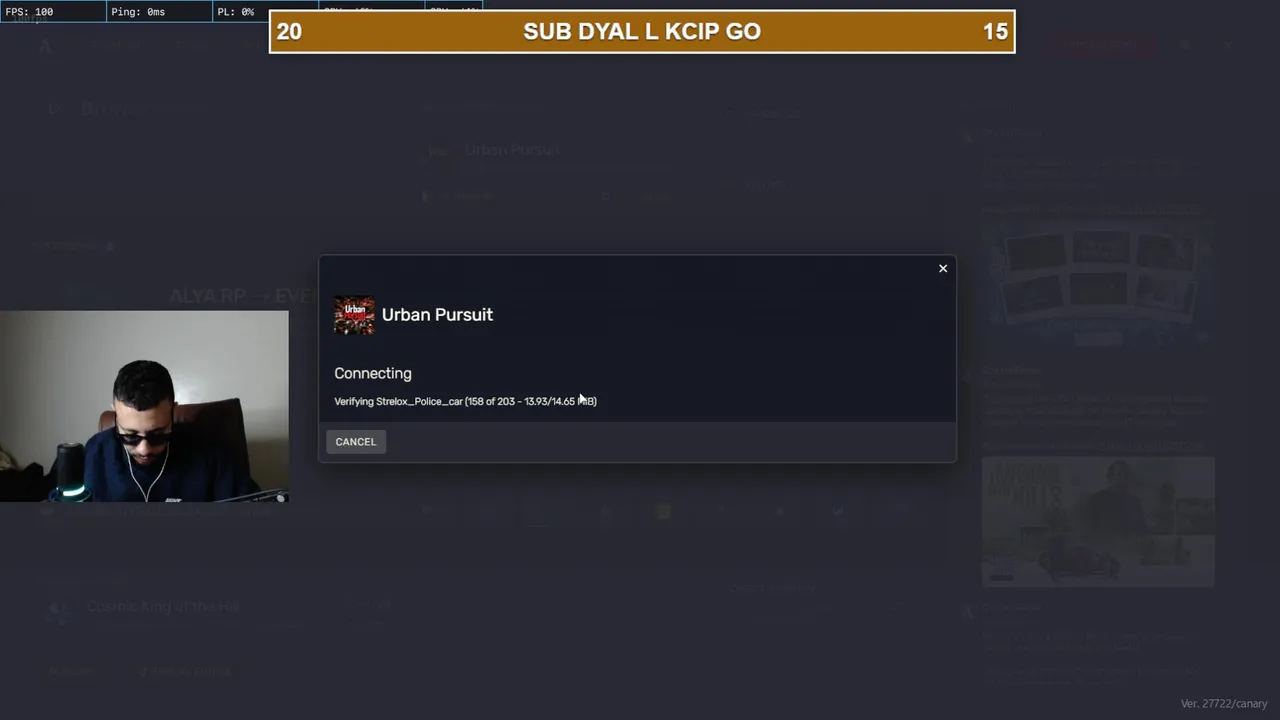The image size is (1280, 720).
Task: Select the ALYA RP server entry
Action: pyautogui.click(x=238, y=296)
